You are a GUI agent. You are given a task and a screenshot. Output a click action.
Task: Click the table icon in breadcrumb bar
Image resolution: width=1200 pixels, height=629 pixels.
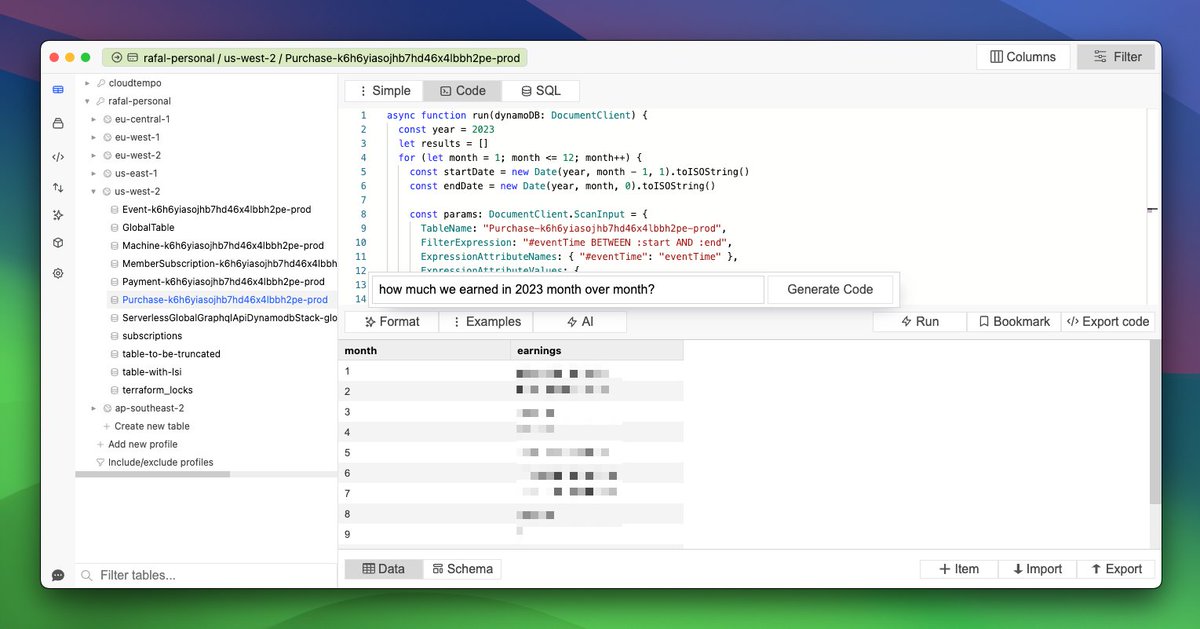pyautogui.click(x=133, y=58)
